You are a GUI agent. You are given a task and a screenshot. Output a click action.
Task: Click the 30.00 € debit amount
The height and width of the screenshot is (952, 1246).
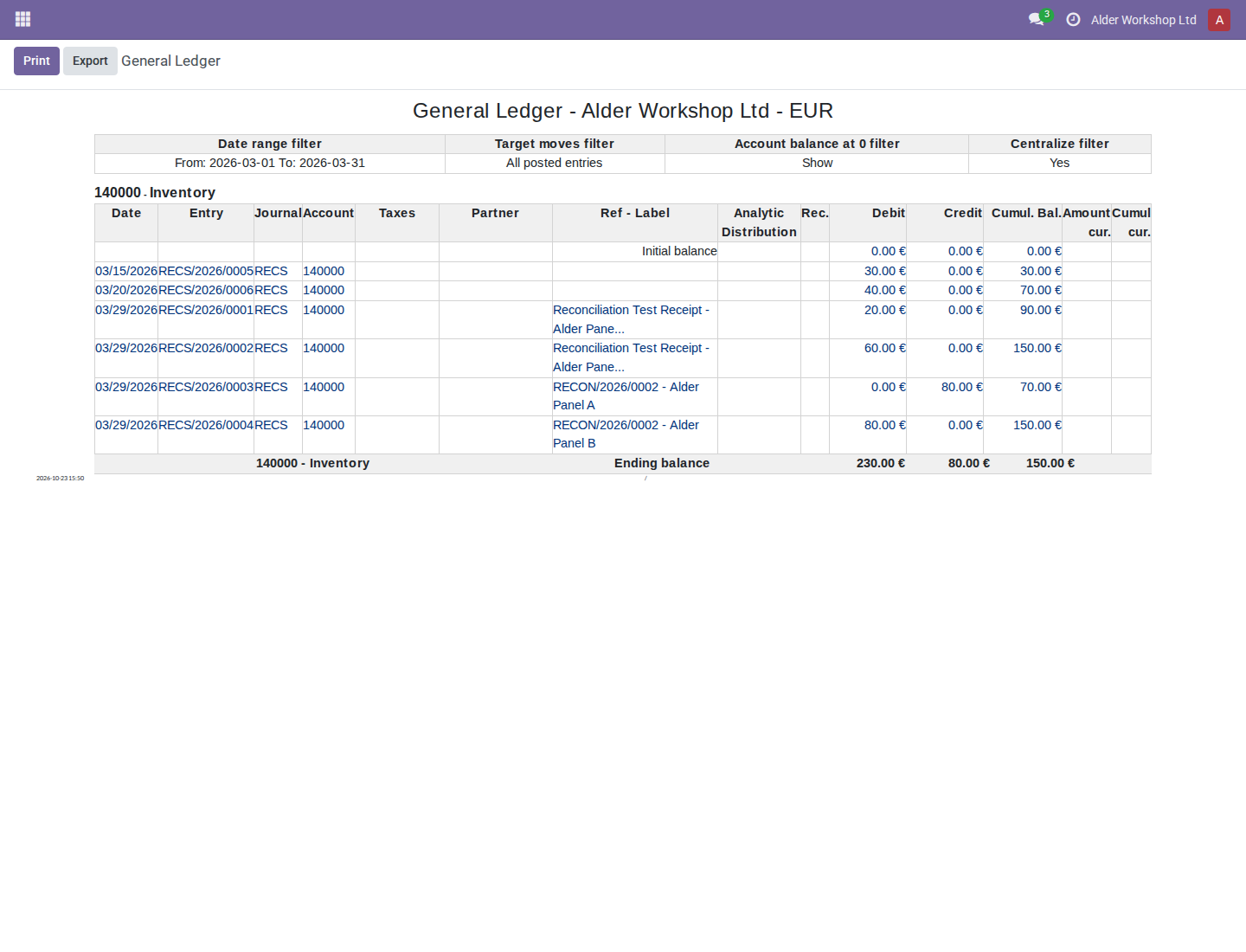coord(884,271)
